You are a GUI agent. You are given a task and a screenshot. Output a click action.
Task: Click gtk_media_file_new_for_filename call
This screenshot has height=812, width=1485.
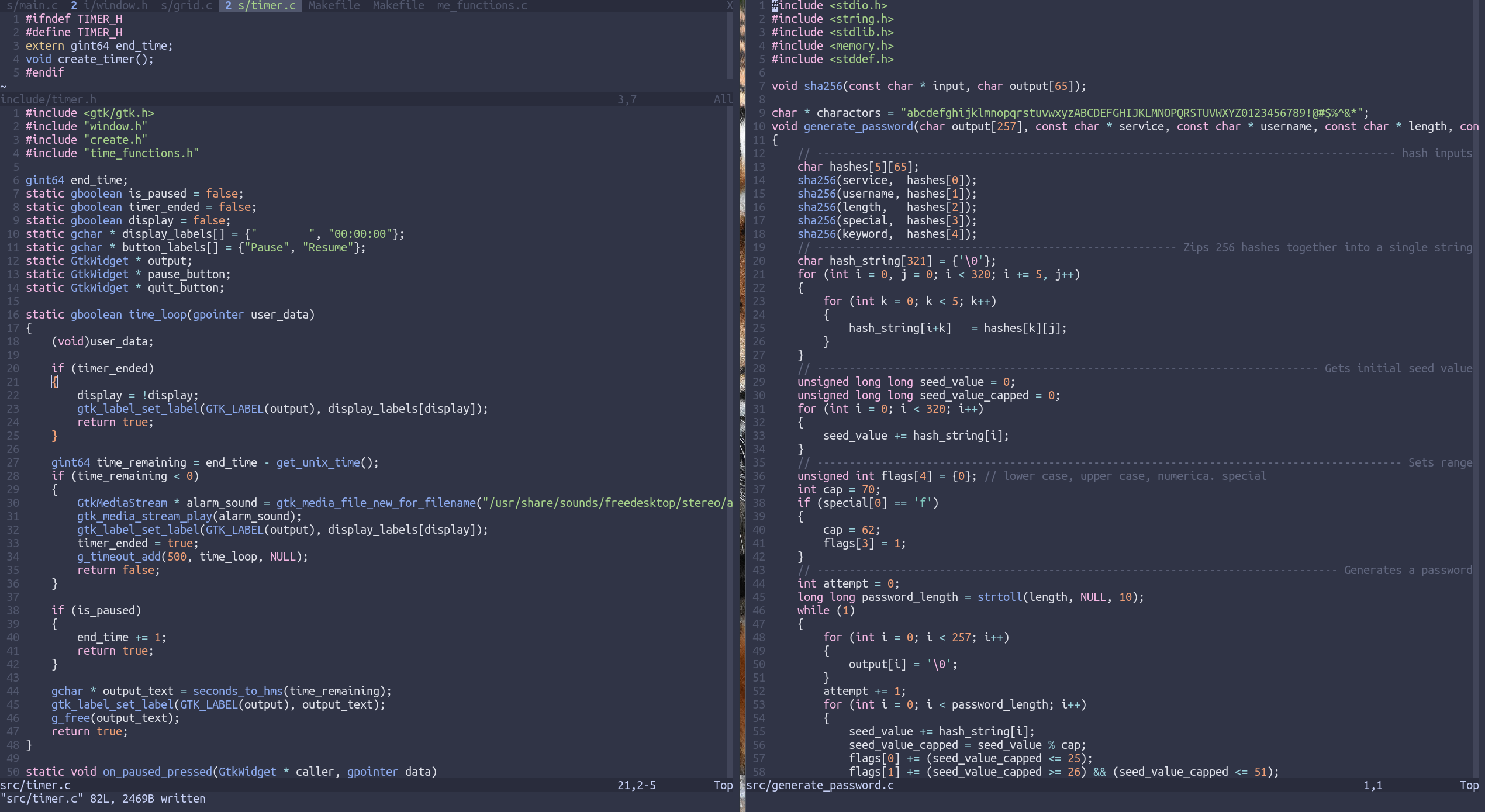point(376,503)
